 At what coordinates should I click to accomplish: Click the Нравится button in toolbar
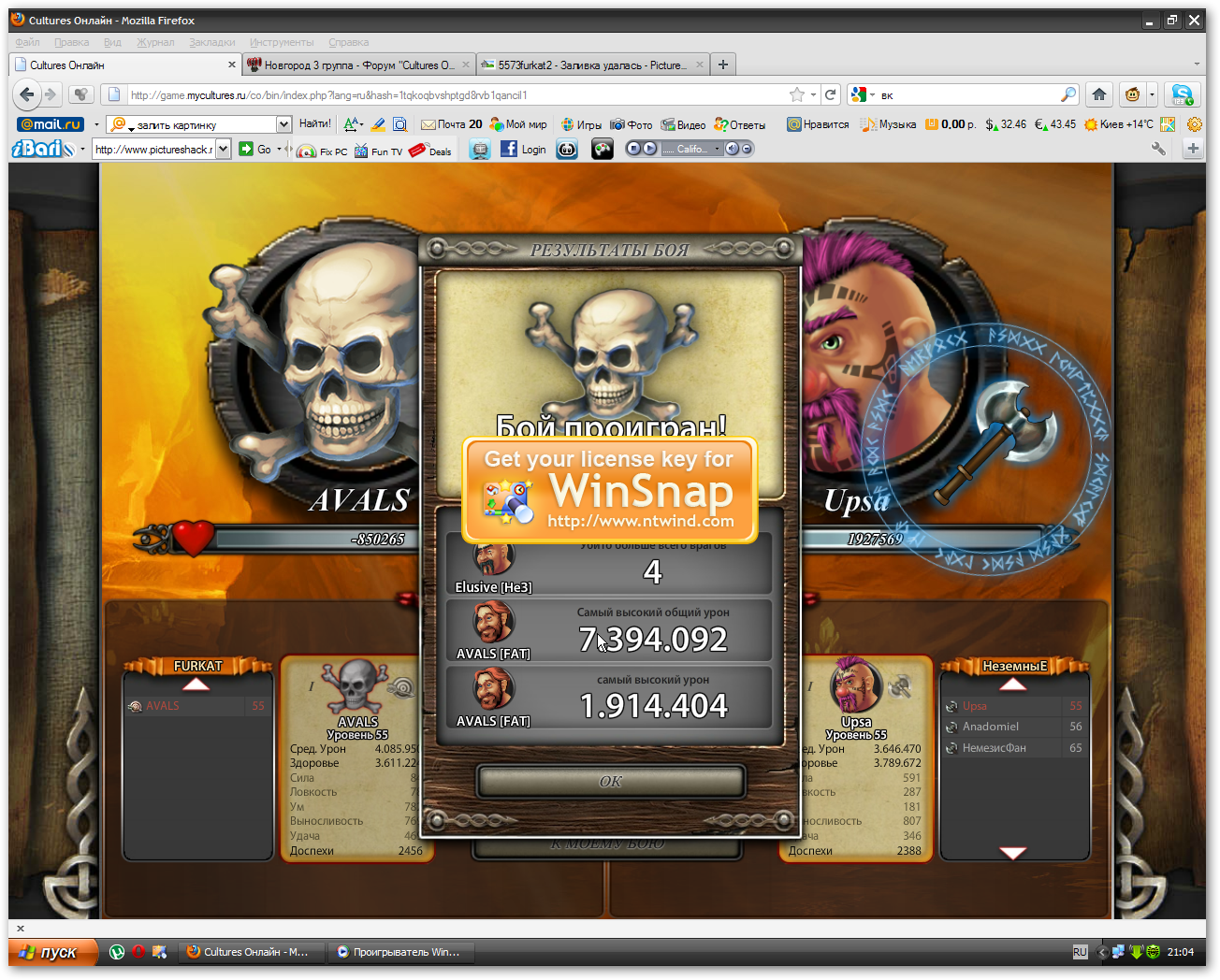[818, 124]
